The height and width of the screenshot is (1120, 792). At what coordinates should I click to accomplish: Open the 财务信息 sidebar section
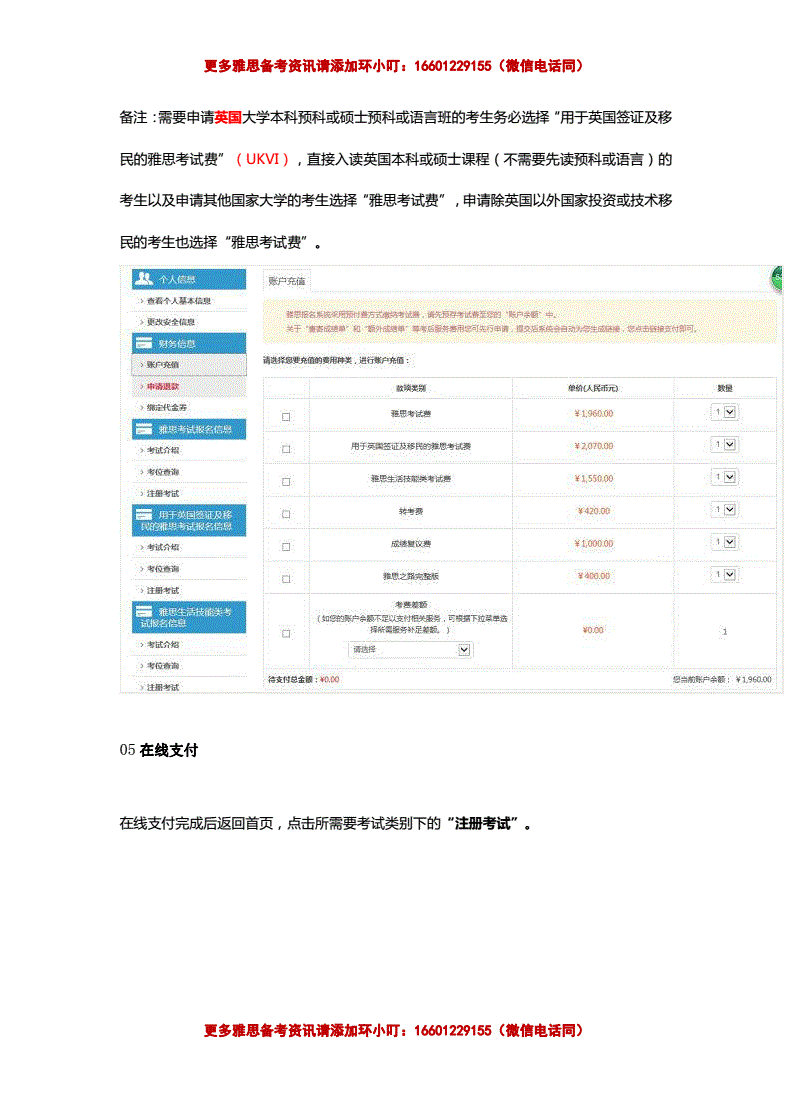tap(189, 344)
